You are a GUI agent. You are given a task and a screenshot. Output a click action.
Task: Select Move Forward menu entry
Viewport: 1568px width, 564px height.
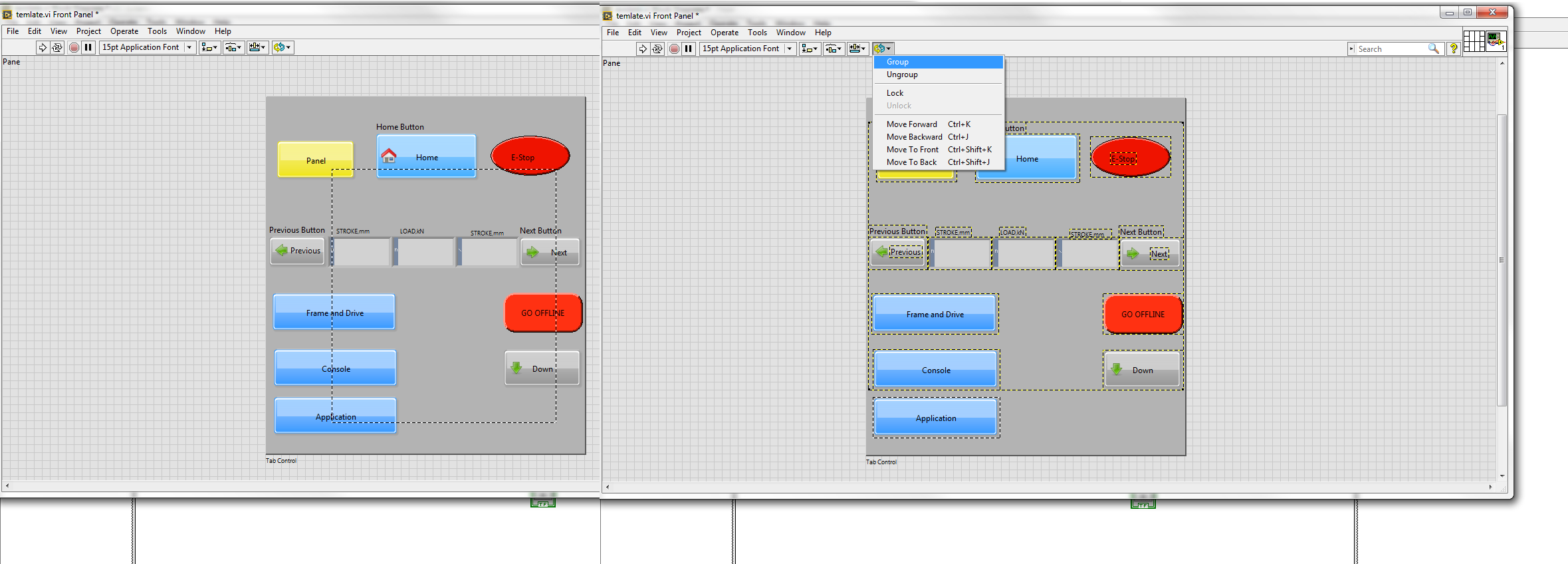tap(938, 124)
